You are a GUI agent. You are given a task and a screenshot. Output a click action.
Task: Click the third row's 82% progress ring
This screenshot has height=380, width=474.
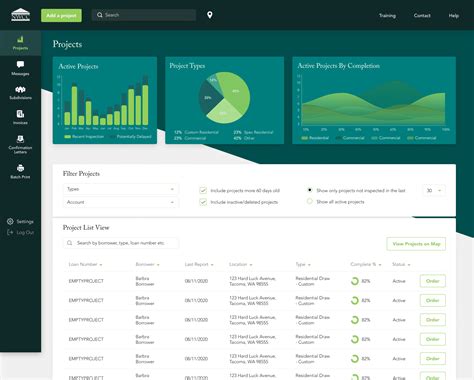[355, 320]
